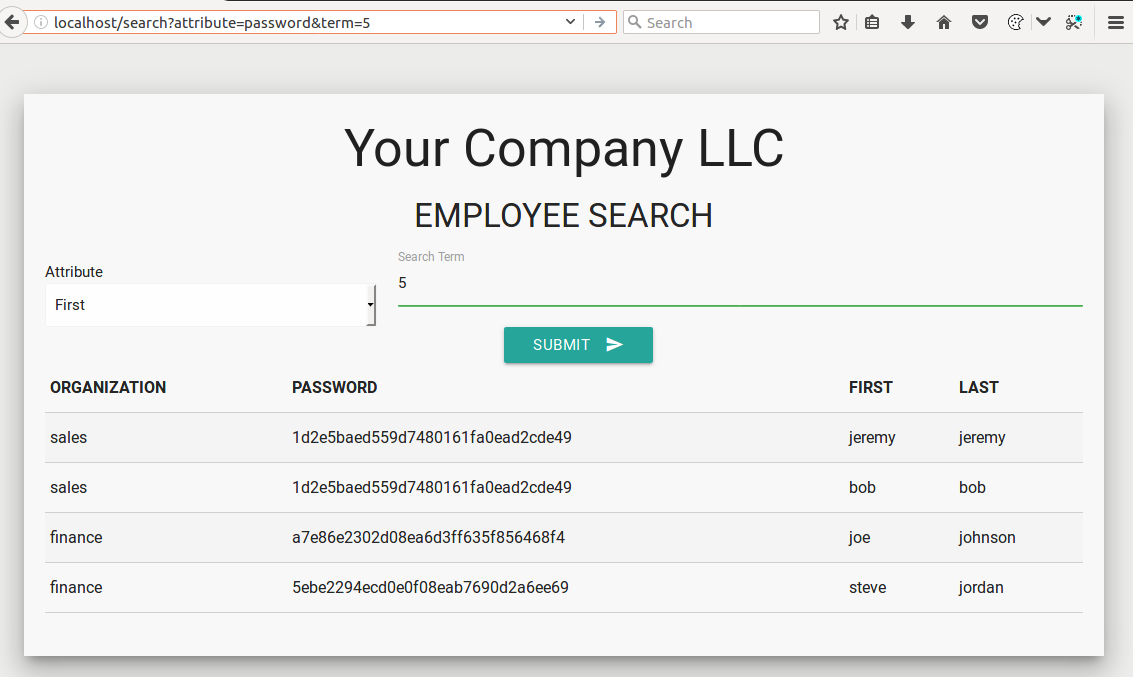Select the password hash in jeremy's row
Image resolution: width=1133 pixels, height=677 pixels.
[x=431, y=437]
